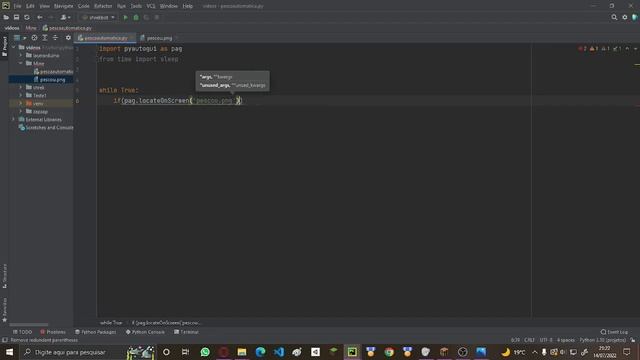Click Save All disk icon in toolbar
This screenshot has height=360, width=640.
(16, 18)
